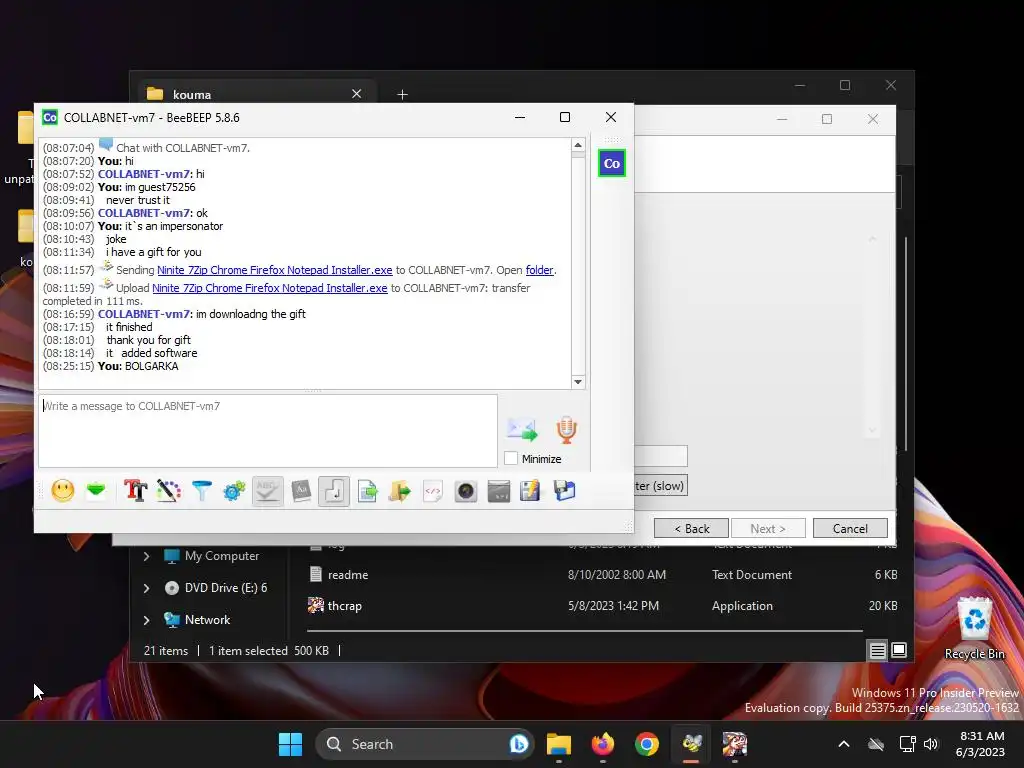Open Ninite installer link in Sending line
The image size is (1024, 768).
[x=274, y=270]
